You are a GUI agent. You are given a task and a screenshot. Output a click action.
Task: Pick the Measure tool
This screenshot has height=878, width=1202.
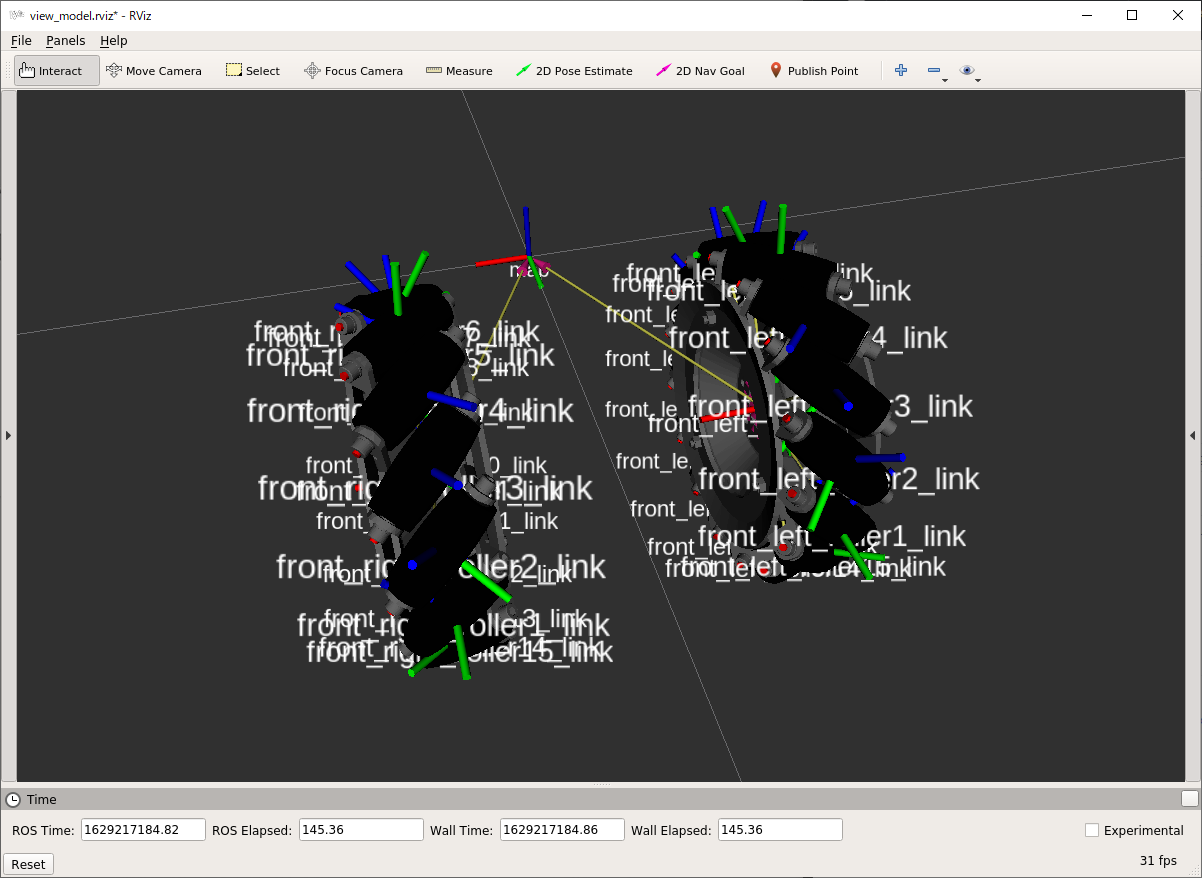(x=459, y=71)
